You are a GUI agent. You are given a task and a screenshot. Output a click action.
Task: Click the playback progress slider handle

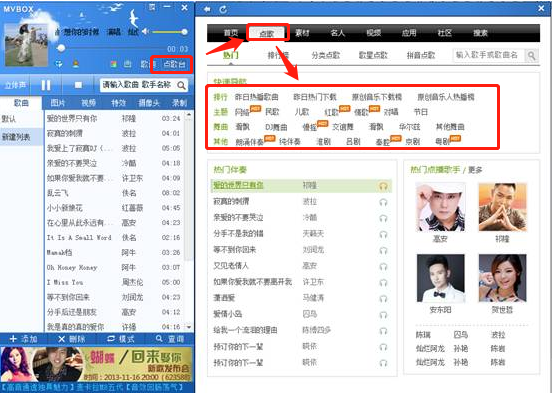pyautogui.click(x=61, y=48)
